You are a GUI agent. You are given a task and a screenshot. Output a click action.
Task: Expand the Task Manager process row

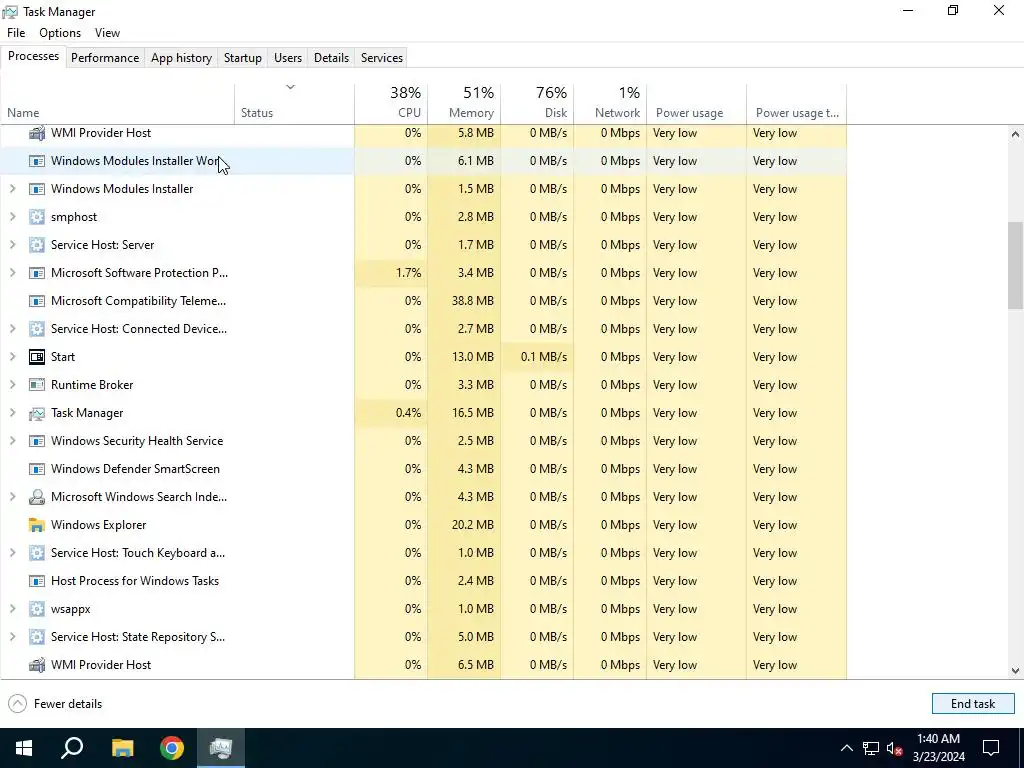[12, 413]
